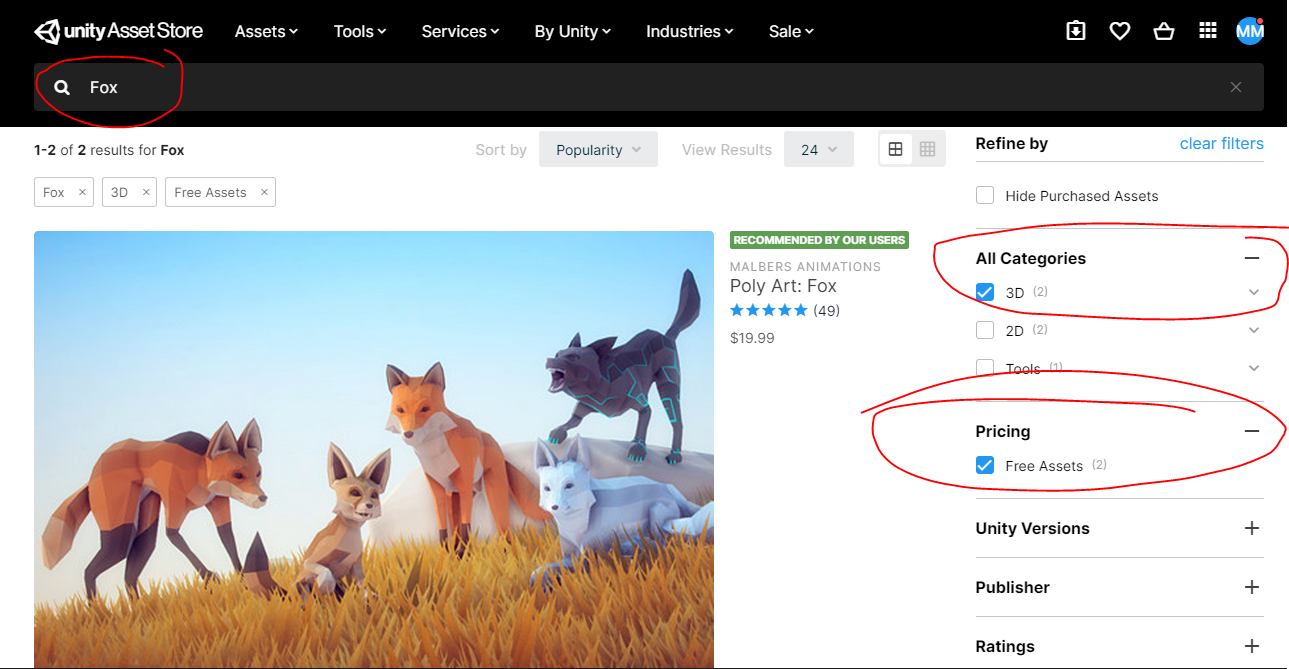This screenshot has width=1289, height=669.
Task: Switch to small grid view
Action: coord(927,149)
